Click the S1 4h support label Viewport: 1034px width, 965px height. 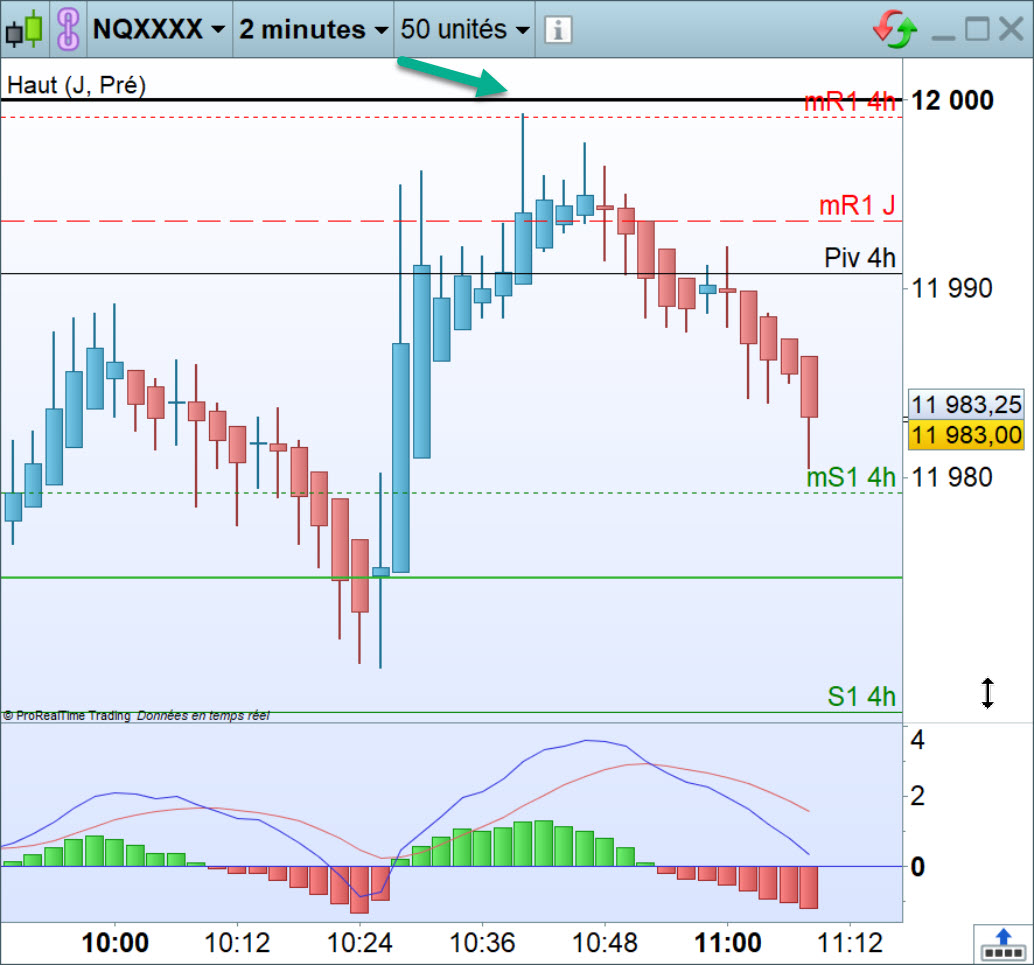861,697
